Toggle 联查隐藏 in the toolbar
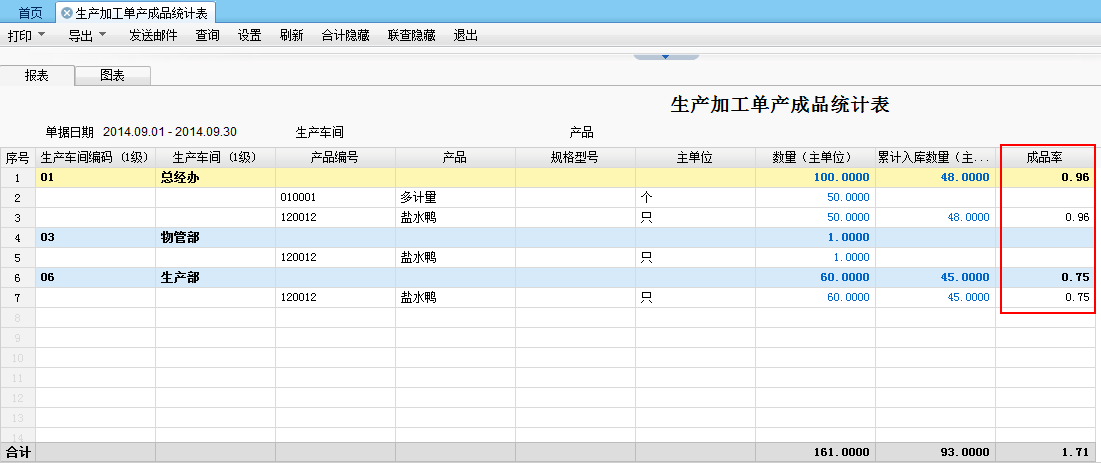The height and width of the screenshot is (463, 1101). (411, 36)
